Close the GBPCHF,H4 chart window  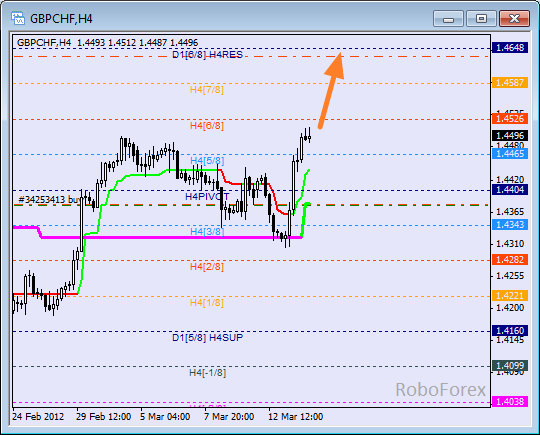[514, 18]
